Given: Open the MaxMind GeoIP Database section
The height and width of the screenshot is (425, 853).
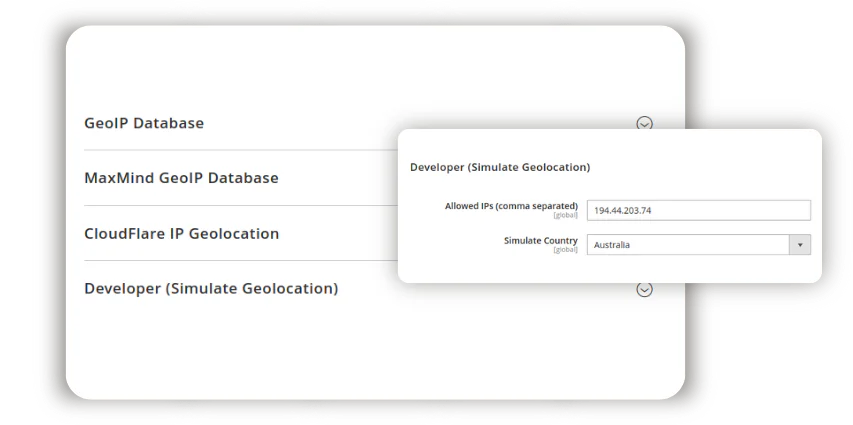Looking at the screenshot, I should coord(181,178).
